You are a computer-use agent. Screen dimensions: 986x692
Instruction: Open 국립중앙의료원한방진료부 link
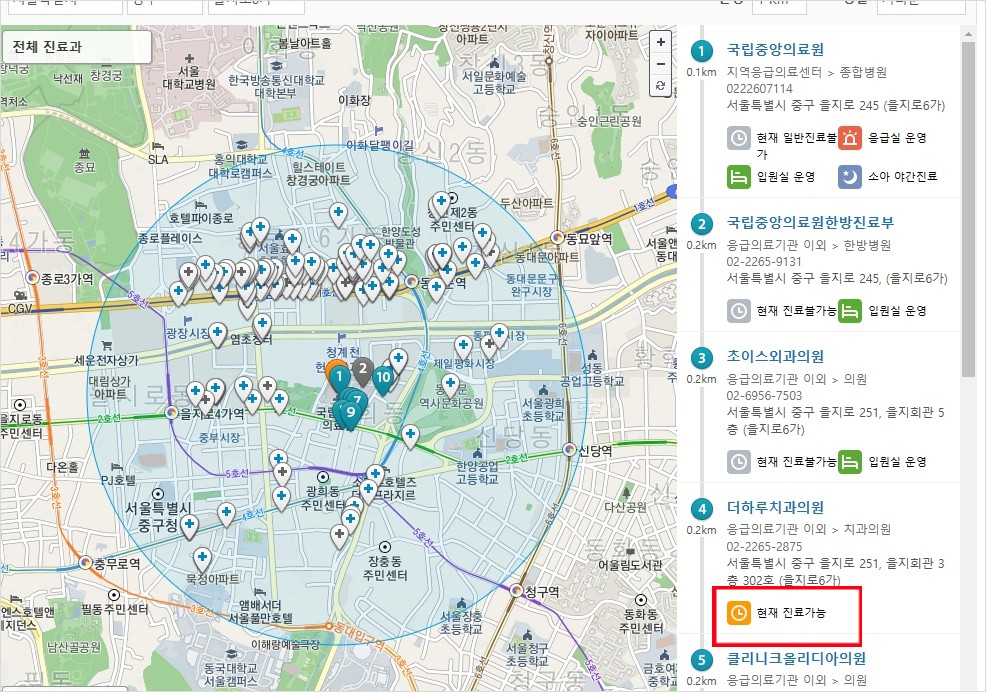pyautogui.click(x=810, y=222)
